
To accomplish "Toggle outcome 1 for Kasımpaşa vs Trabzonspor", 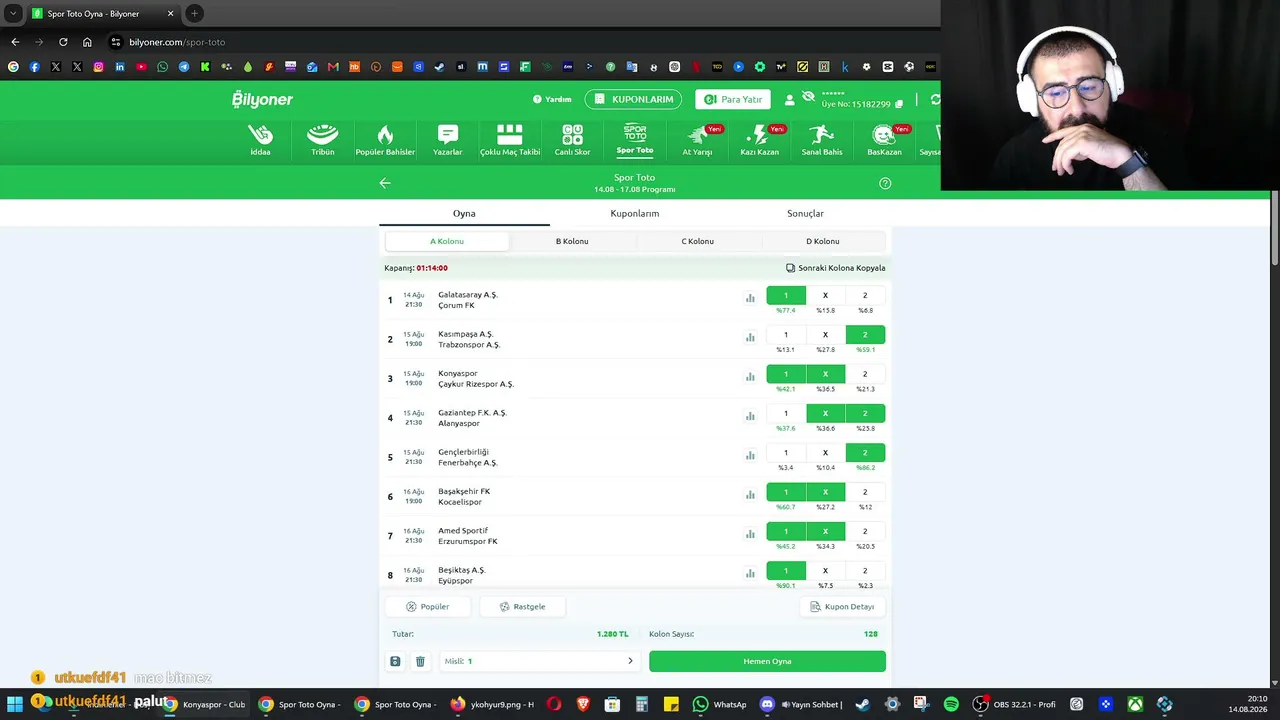I will point(786,335).
